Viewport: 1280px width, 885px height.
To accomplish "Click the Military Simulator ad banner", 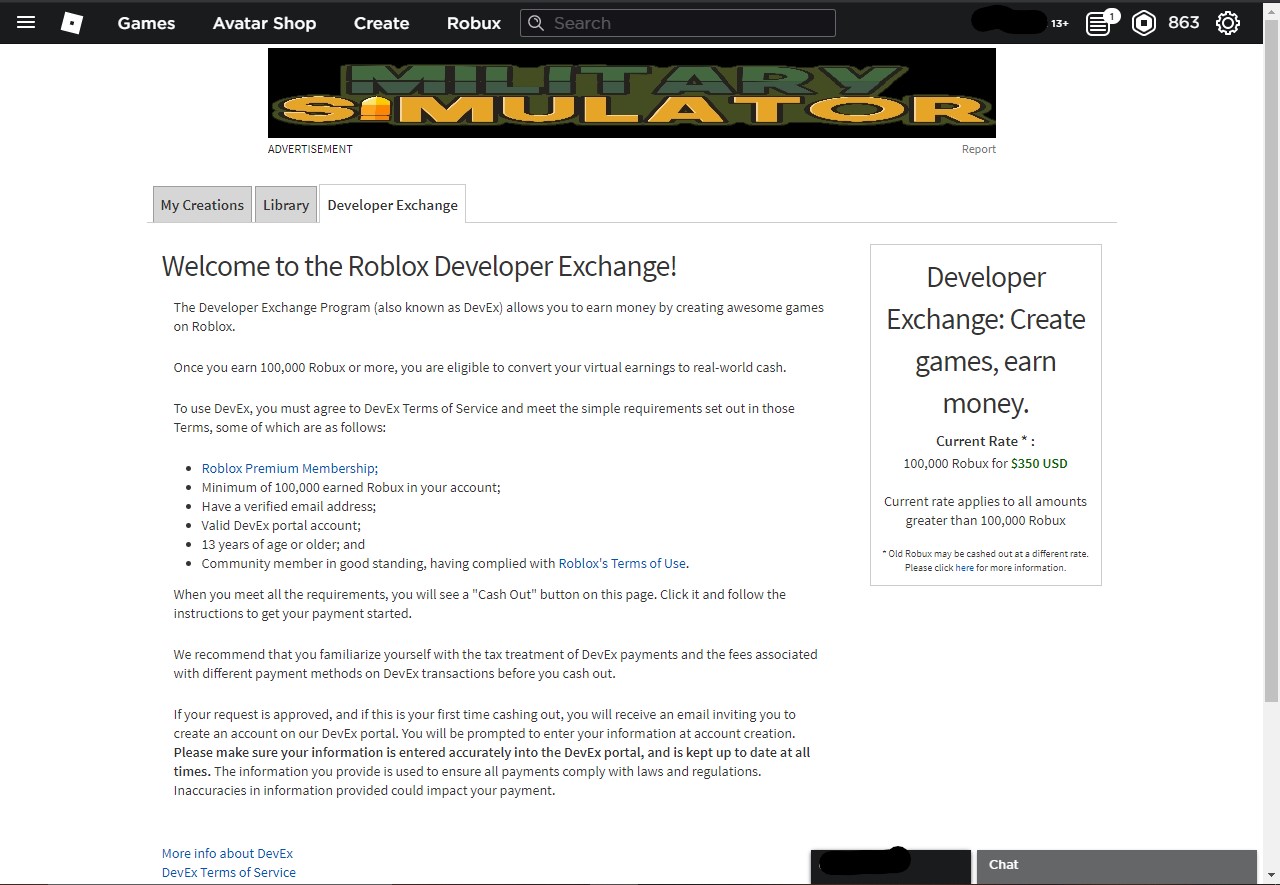I will pos(632,93).
